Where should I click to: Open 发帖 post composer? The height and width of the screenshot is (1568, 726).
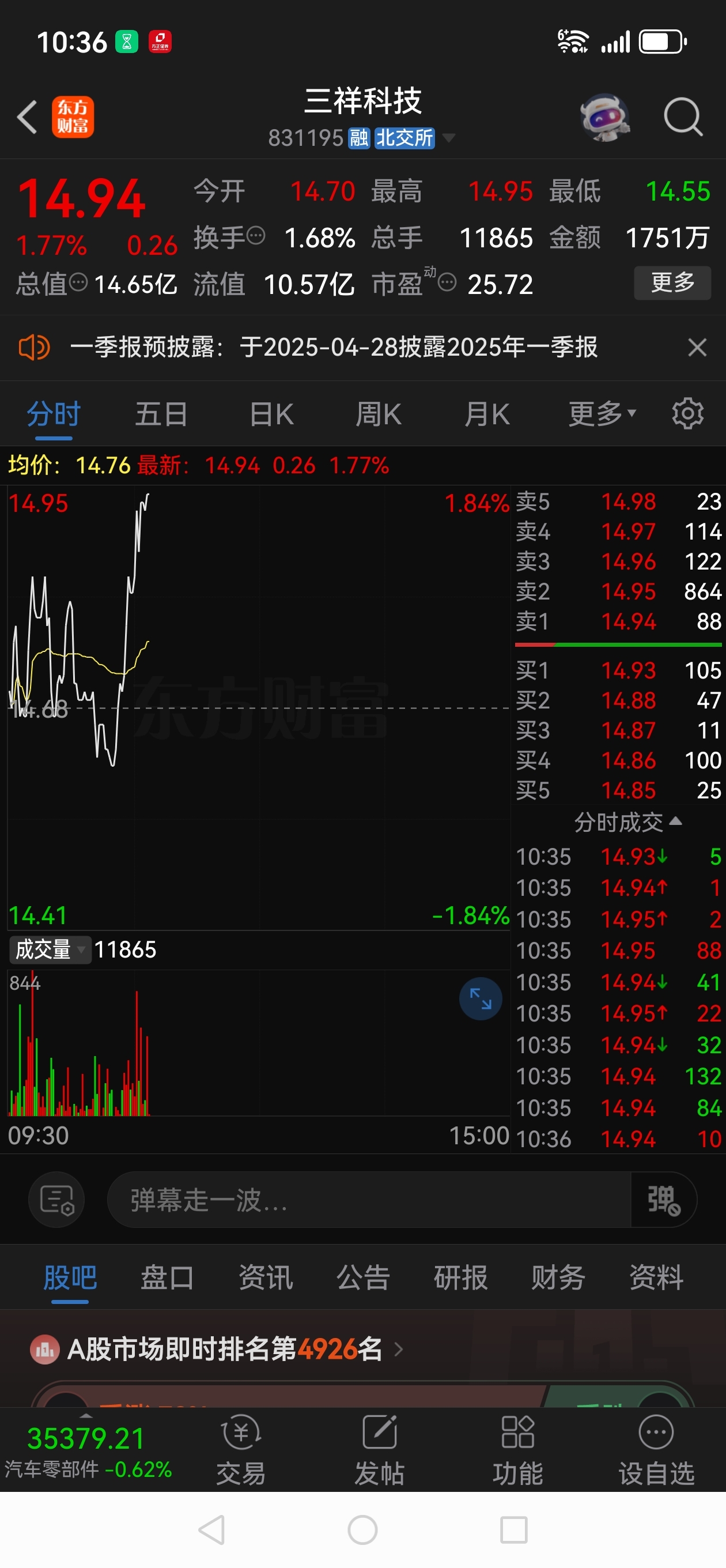coord(379,1451)
